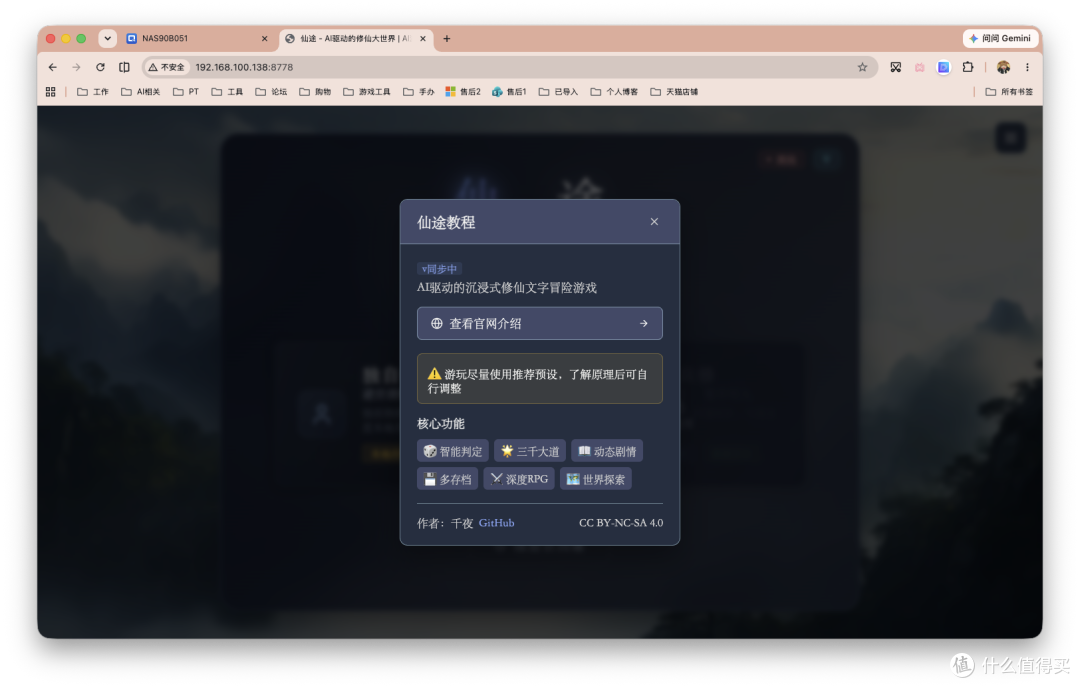The image size is (1080, 688).
Task: Open the AI相关 bookmark folder
Action: pyautogui.click(x=141, y=92)
